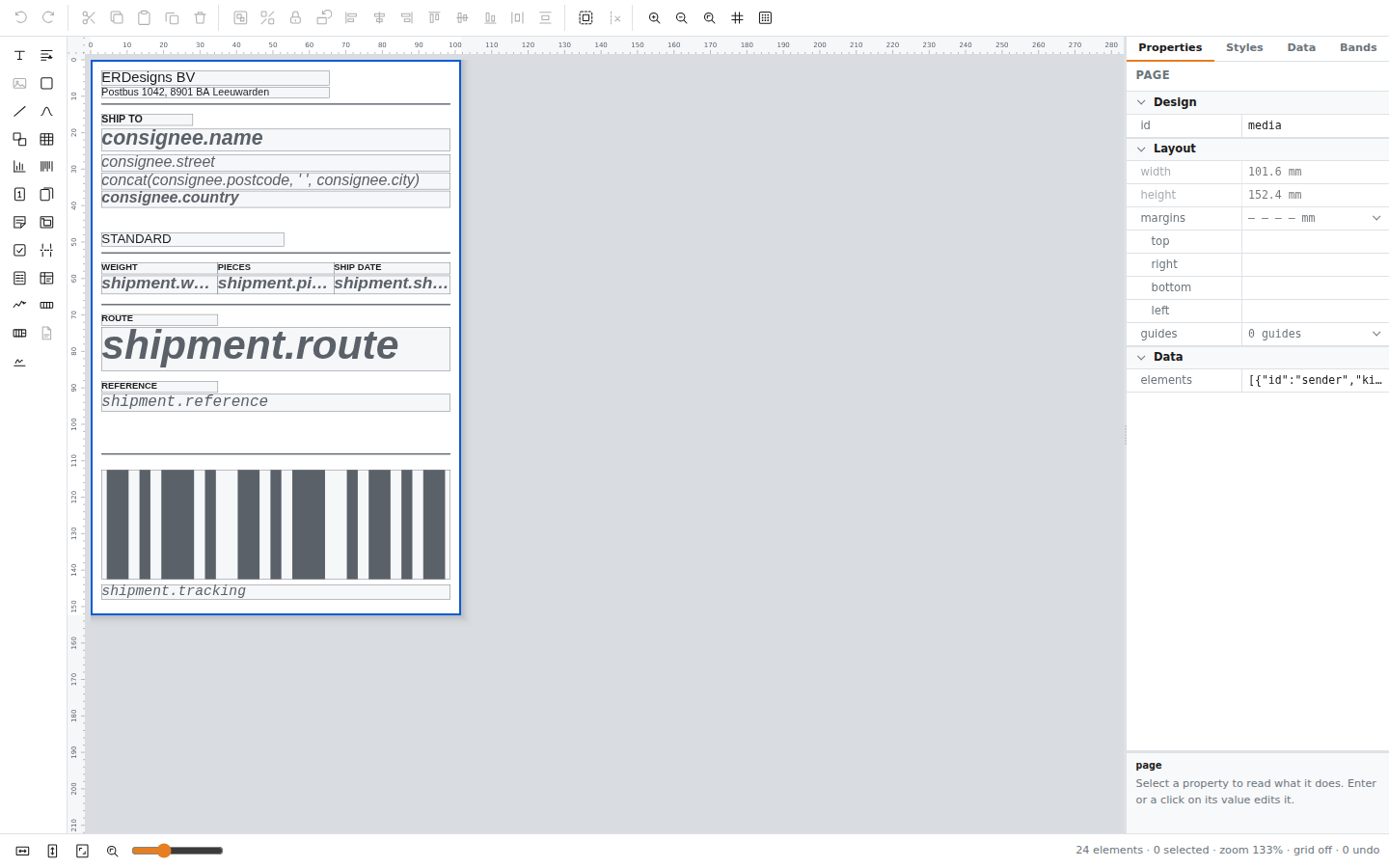The width and height of the screenshot is (1389, 868).
Task: Switch to the Bands tab
Action: tap(1358, 47)
